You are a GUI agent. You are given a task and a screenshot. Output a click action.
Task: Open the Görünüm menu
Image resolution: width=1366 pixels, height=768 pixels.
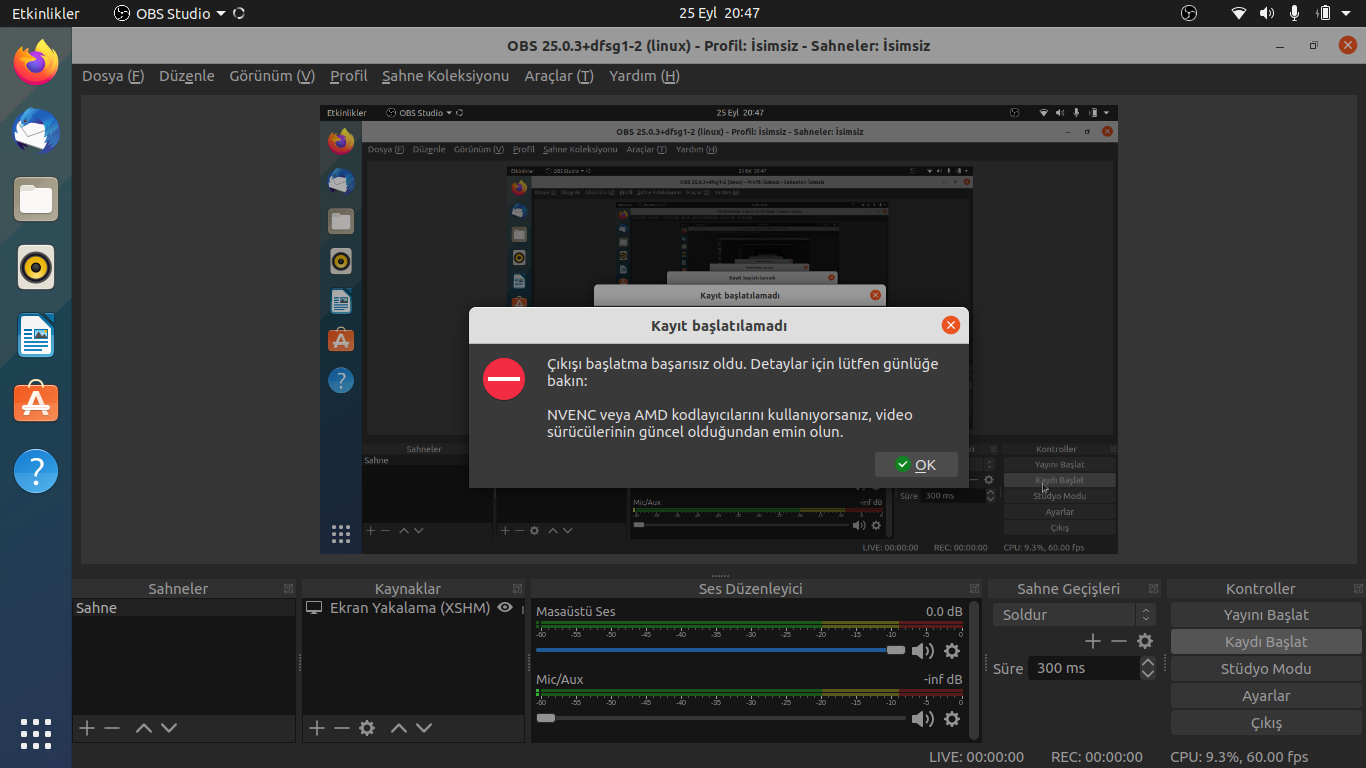[x=272, y=76]
